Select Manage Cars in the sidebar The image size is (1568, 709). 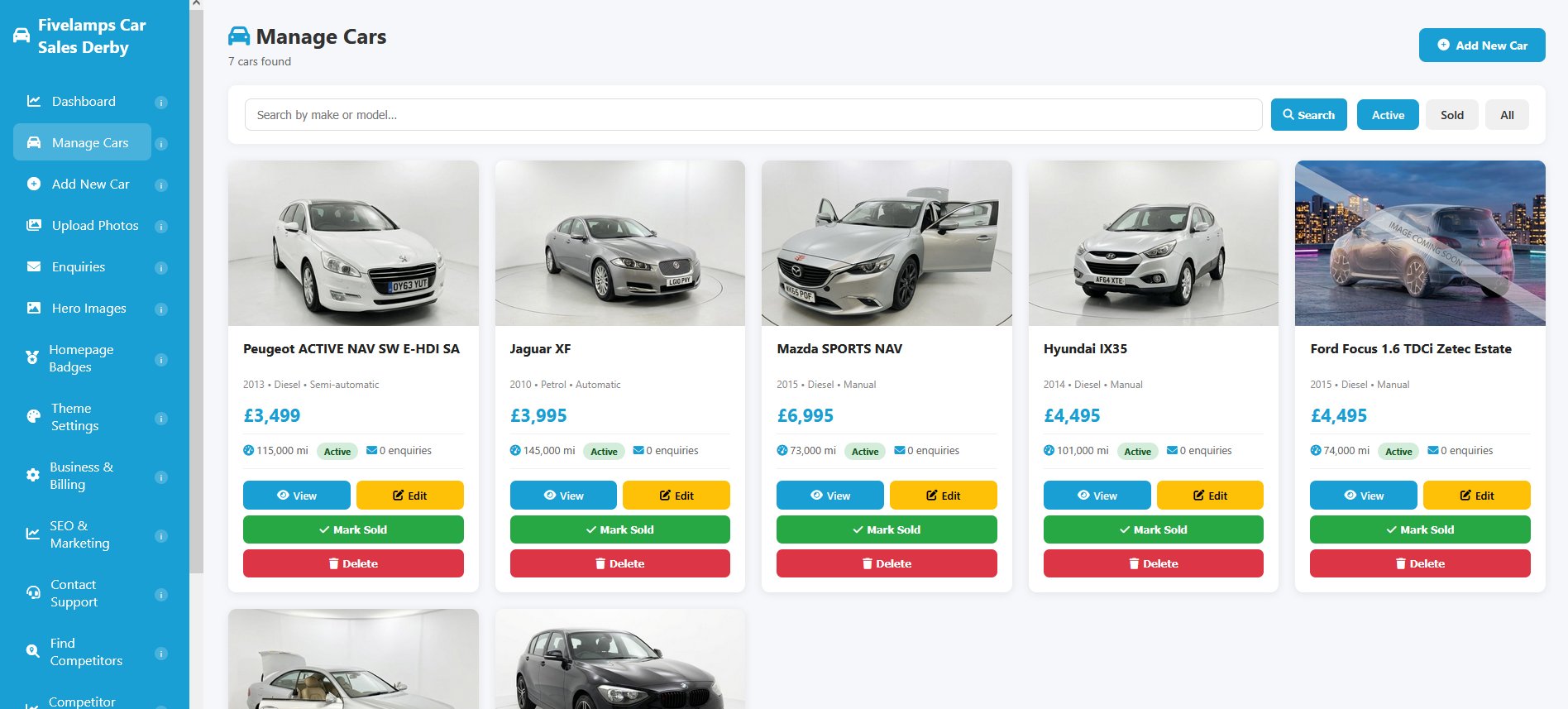[82, 142]
